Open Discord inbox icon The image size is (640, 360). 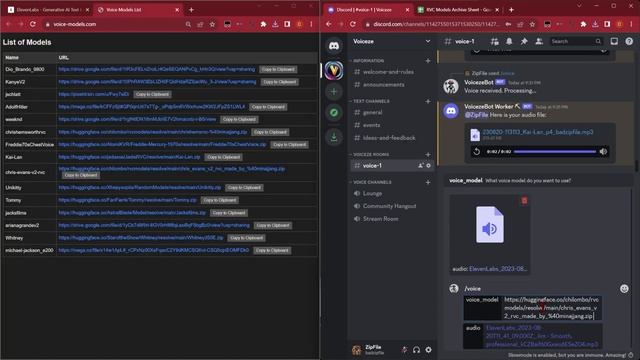[614, 41]
